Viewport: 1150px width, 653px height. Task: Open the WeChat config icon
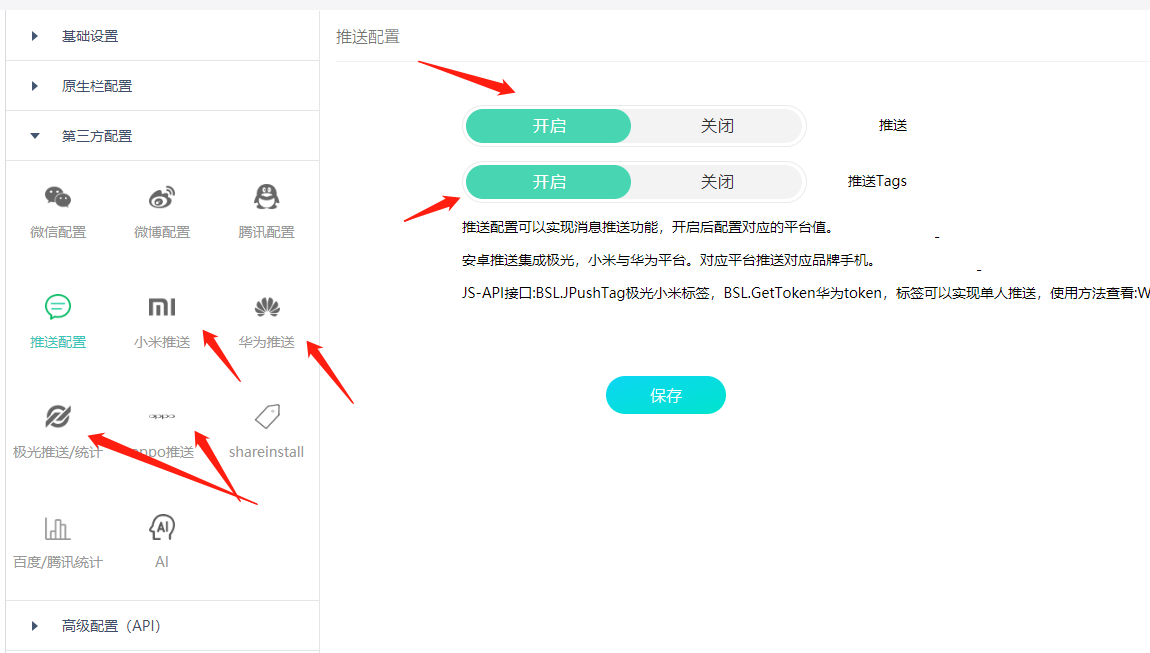pyautogui.click(x=58, y=197)
